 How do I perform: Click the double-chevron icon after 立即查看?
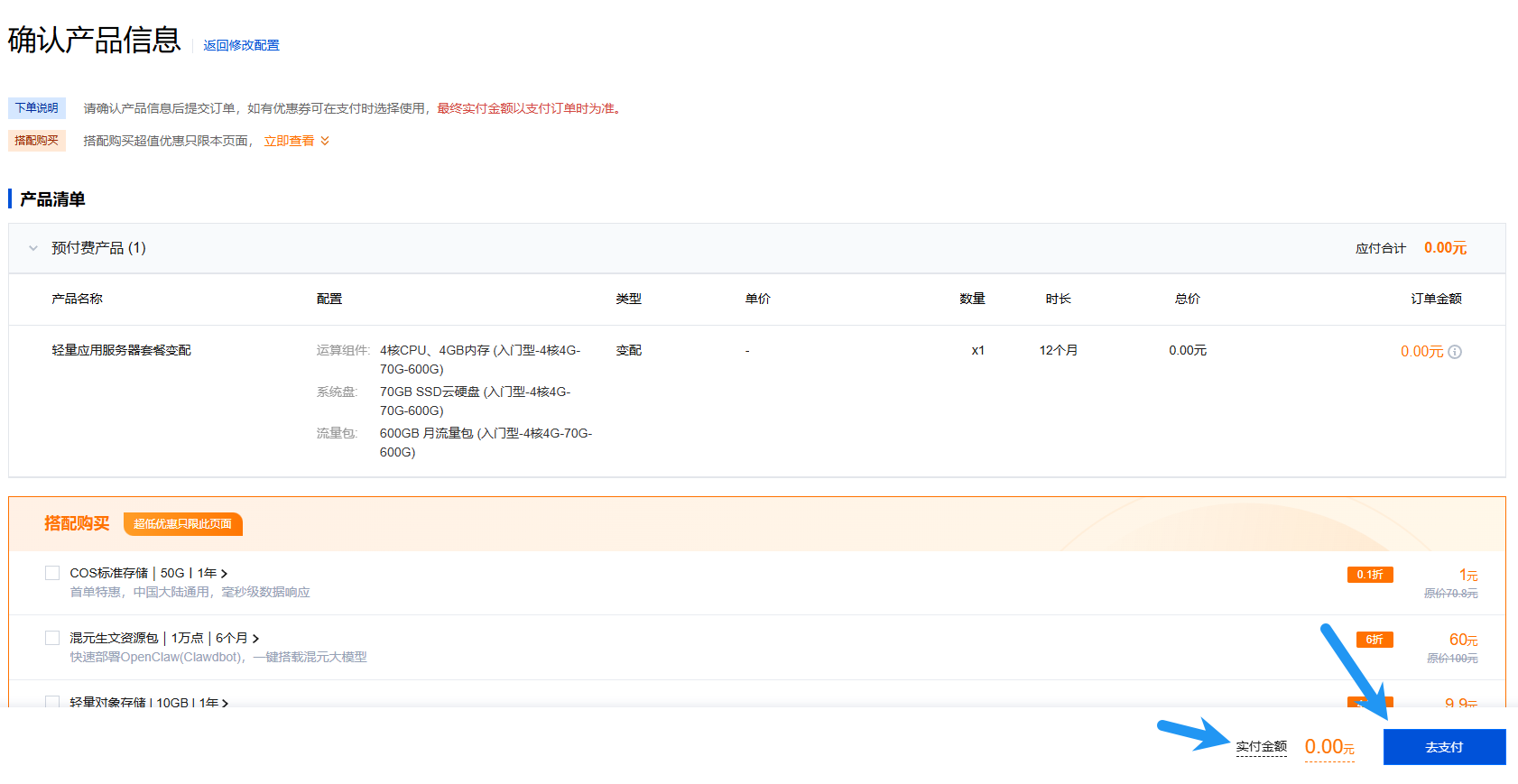pyautogui.click(x=325, y=141)
